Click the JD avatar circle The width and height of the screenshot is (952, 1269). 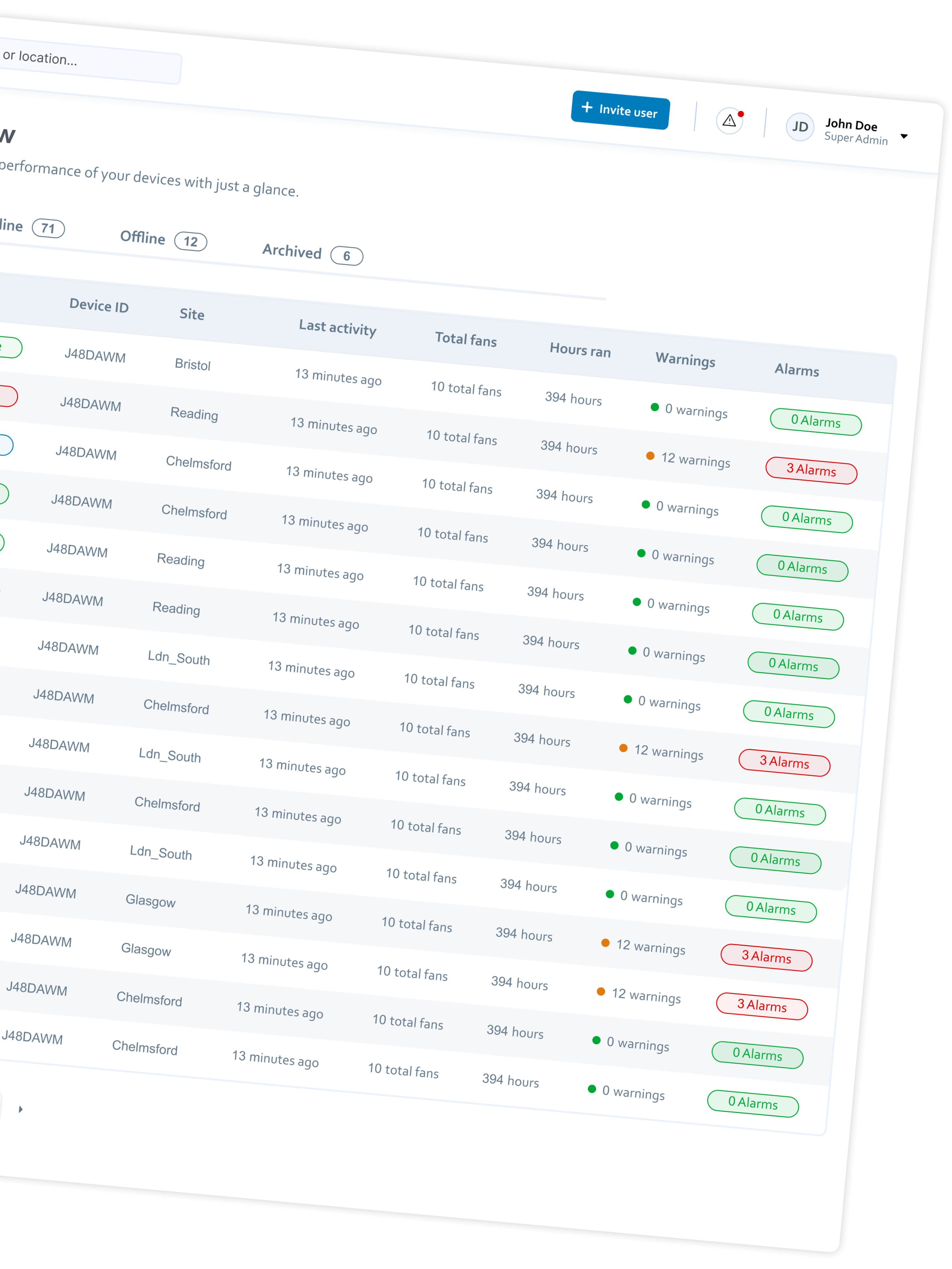tap(800, 127)
